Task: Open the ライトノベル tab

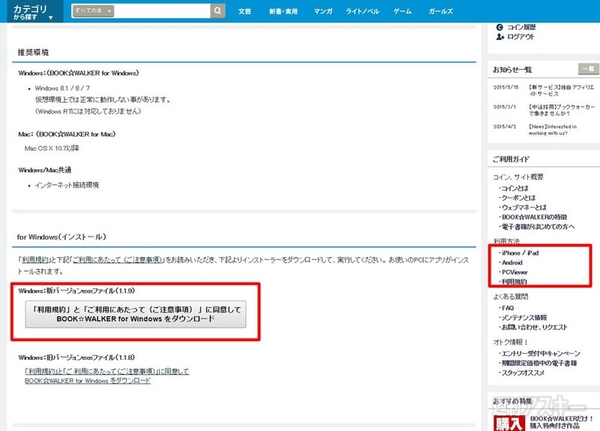Action: pos(362,11)
